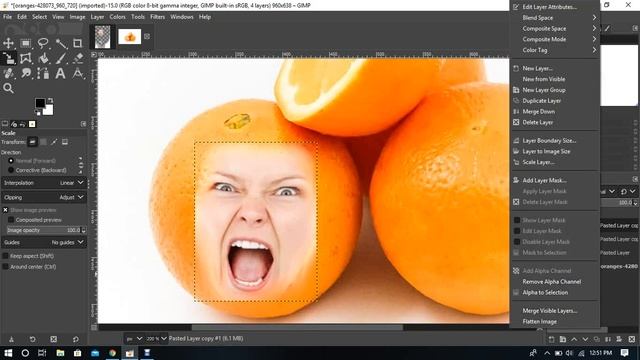640x360 pixels.
Task: Delete tool preset icon at panel bottom
Action: [x=54, y=339]
